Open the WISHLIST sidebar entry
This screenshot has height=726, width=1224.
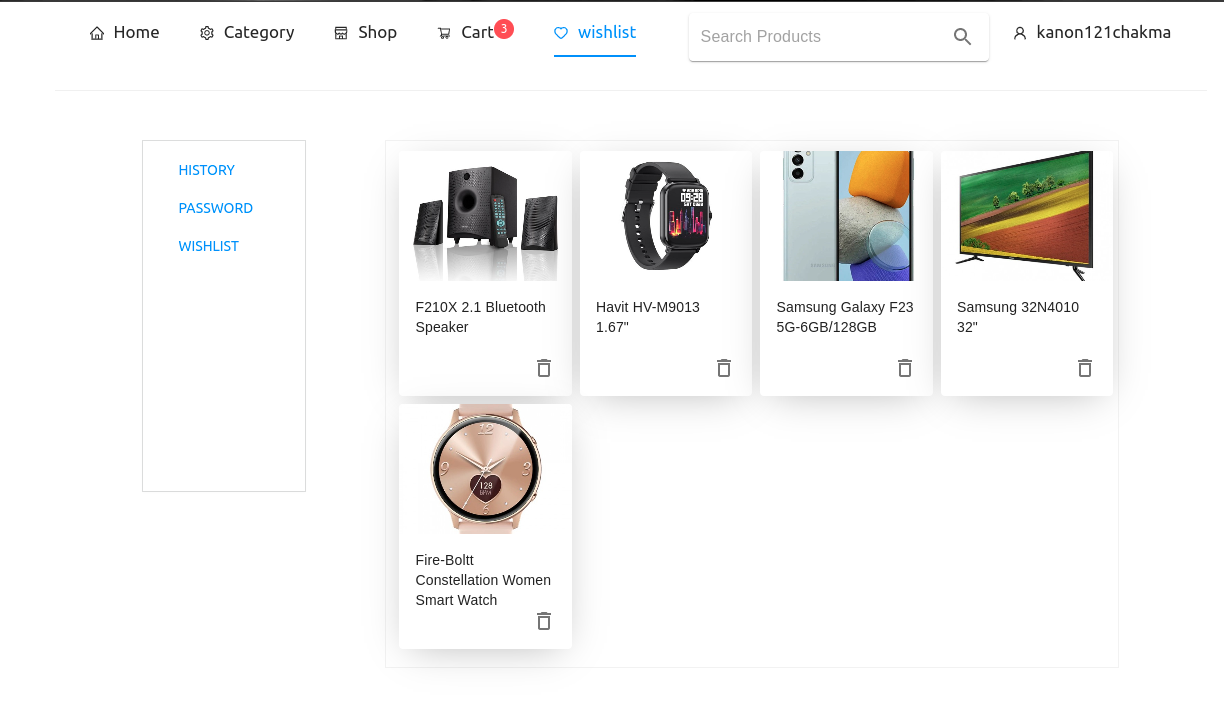point(208,246)
